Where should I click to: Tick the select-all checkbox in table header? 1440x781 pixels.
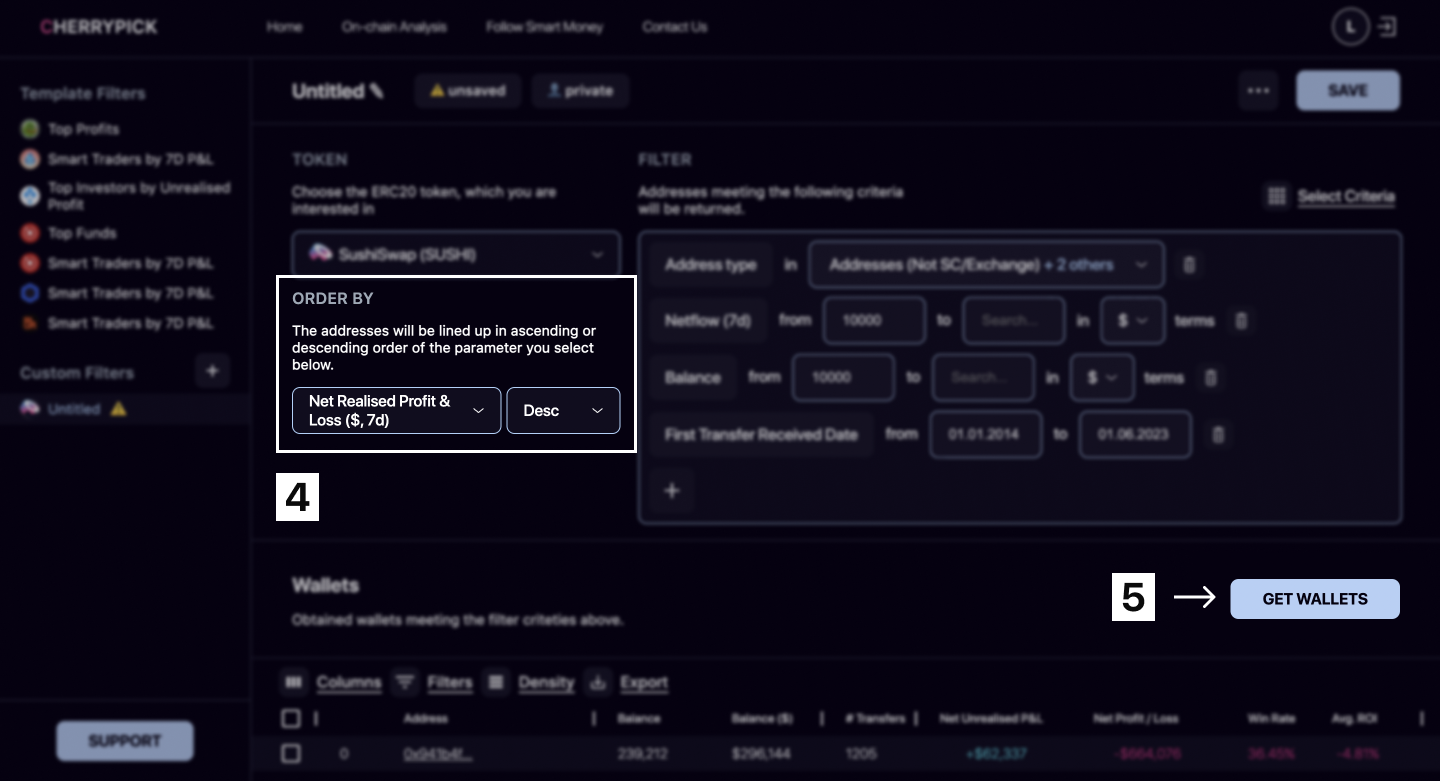(291, 718)
